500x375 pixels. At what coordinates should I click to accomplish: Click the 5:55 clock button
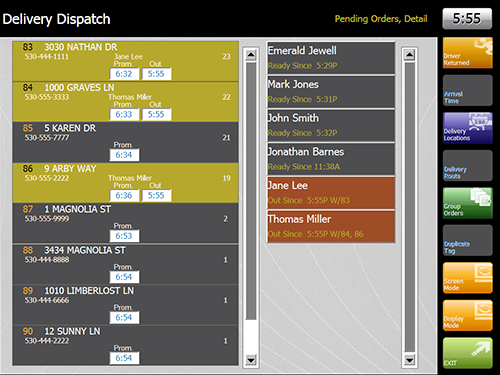pyautogui.click(x=467, y=19)
